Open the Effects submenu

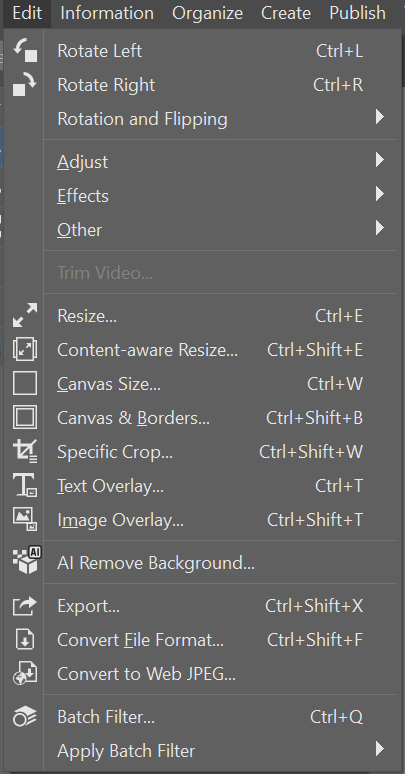[x=220, y=195]
